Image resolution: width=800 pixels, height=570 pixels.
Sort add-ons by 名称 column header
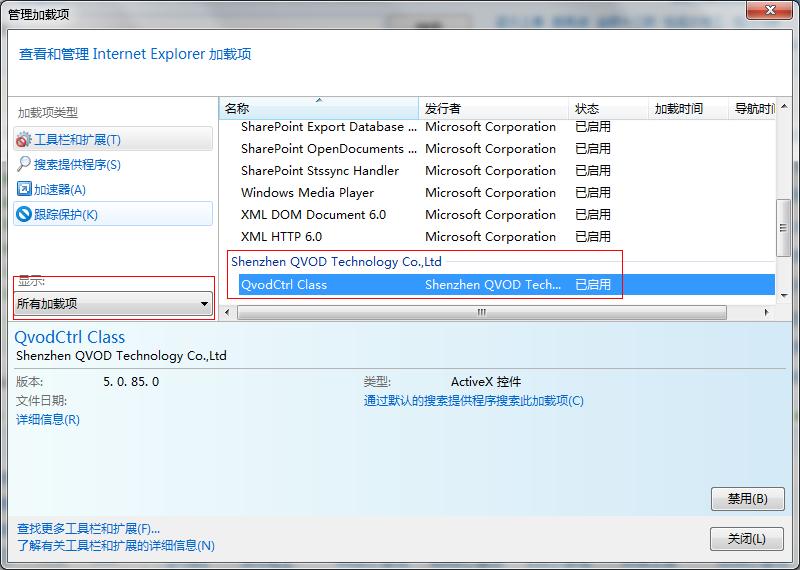pyautogui.click(x=318, y=108)
